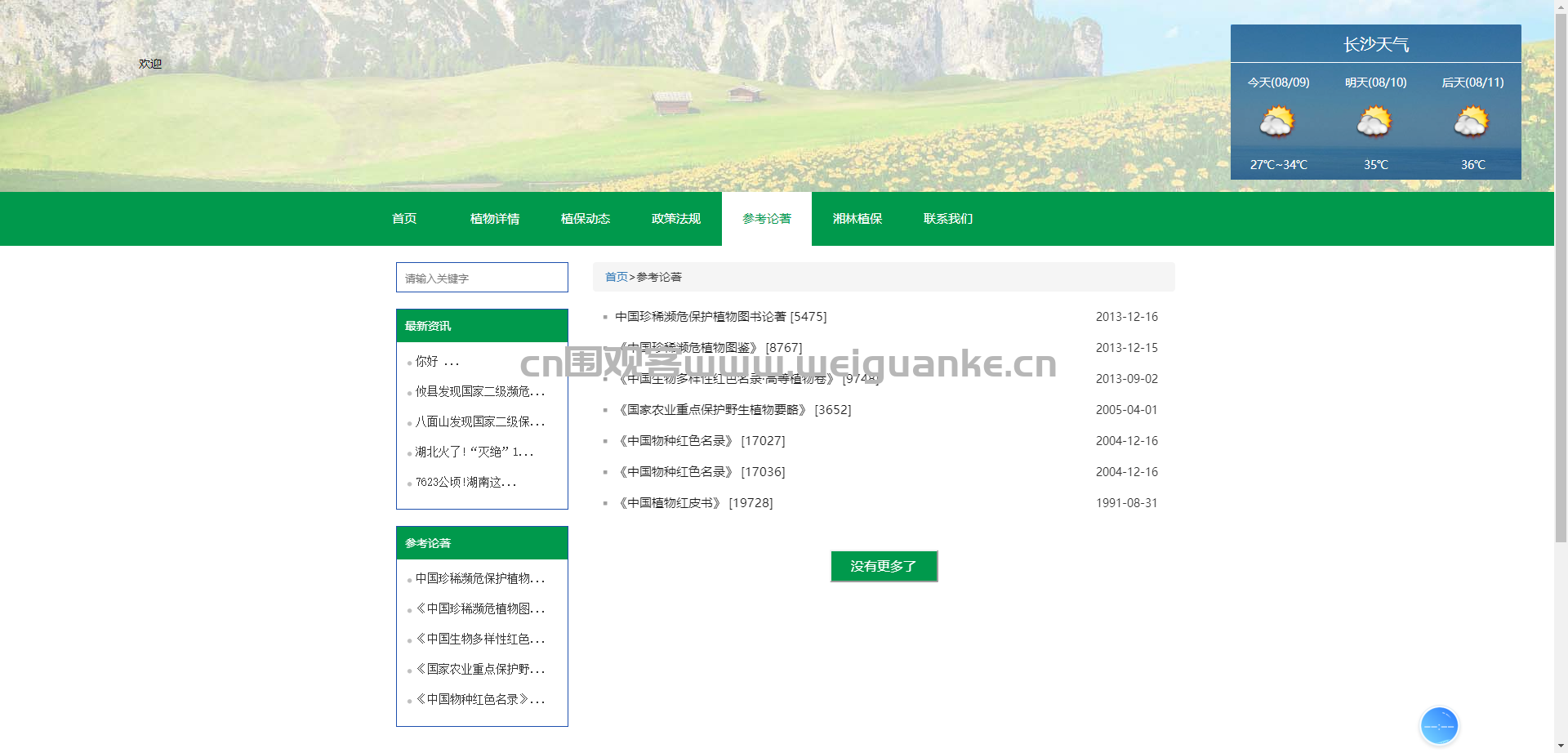Open 《中国植物红皮书》 [19728] entry
1568x753 pixels.
[694, 503]
